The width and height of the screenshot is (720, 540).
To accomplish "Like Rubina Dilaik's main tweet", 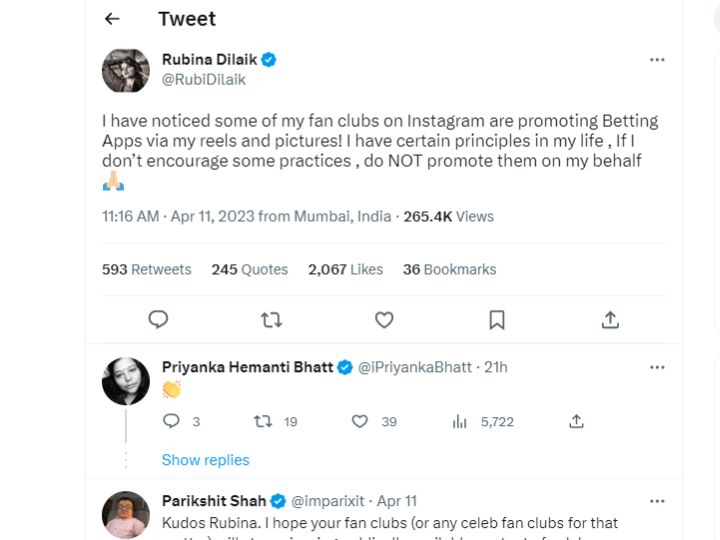I will 384,319.
